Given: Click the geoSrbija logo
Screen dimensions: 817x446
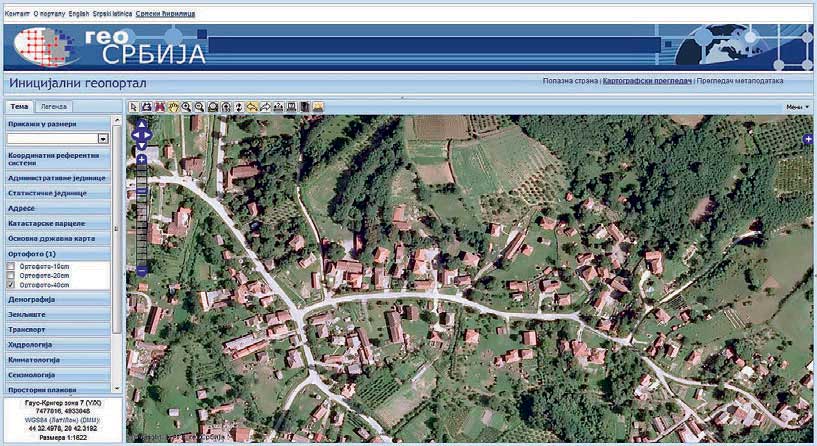Looking at the screenshot, I should 109,47.
